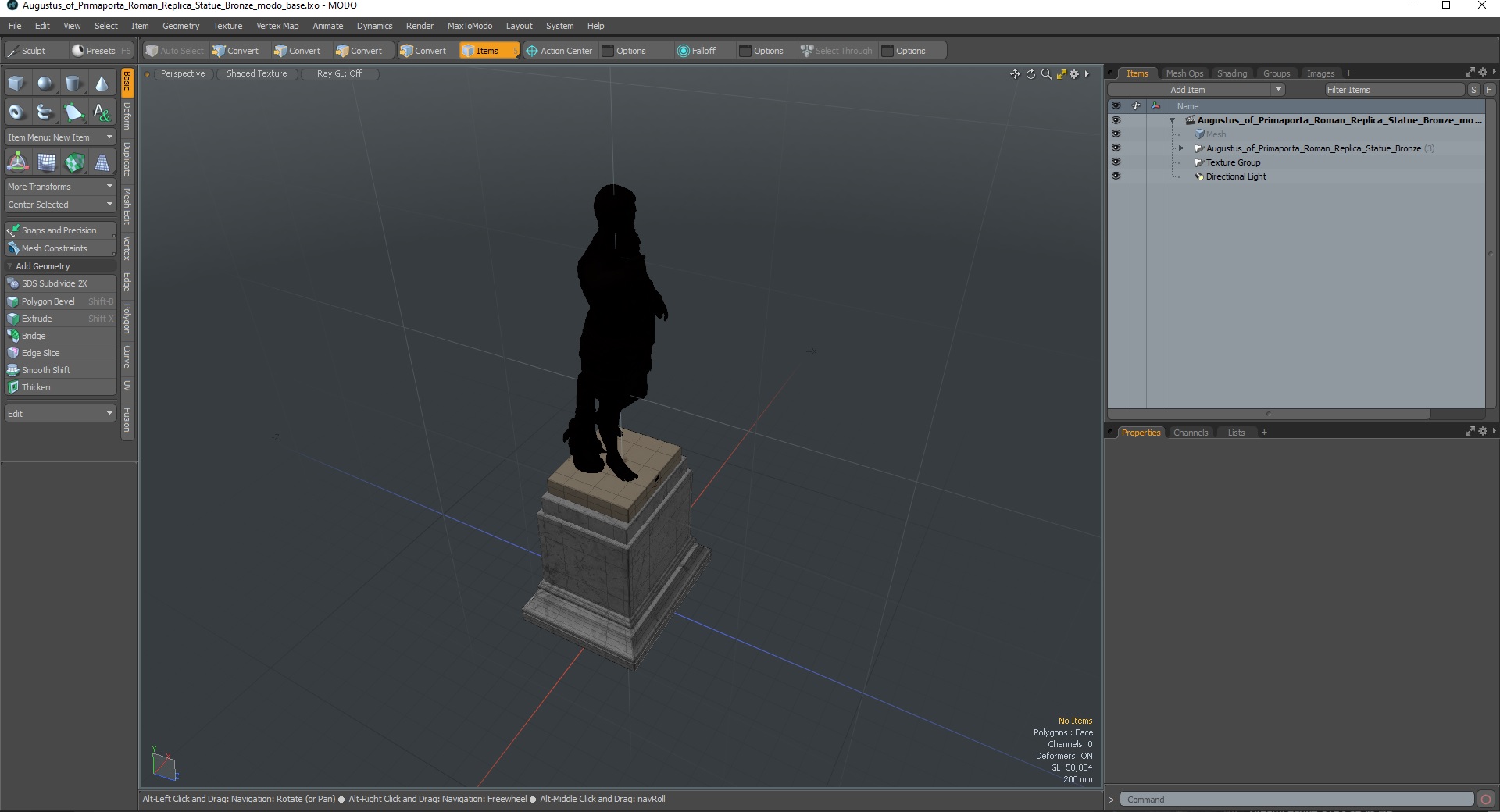Open the Edit dropdown
This screenshot has height=812, width=1500.
tap(60, 414)
